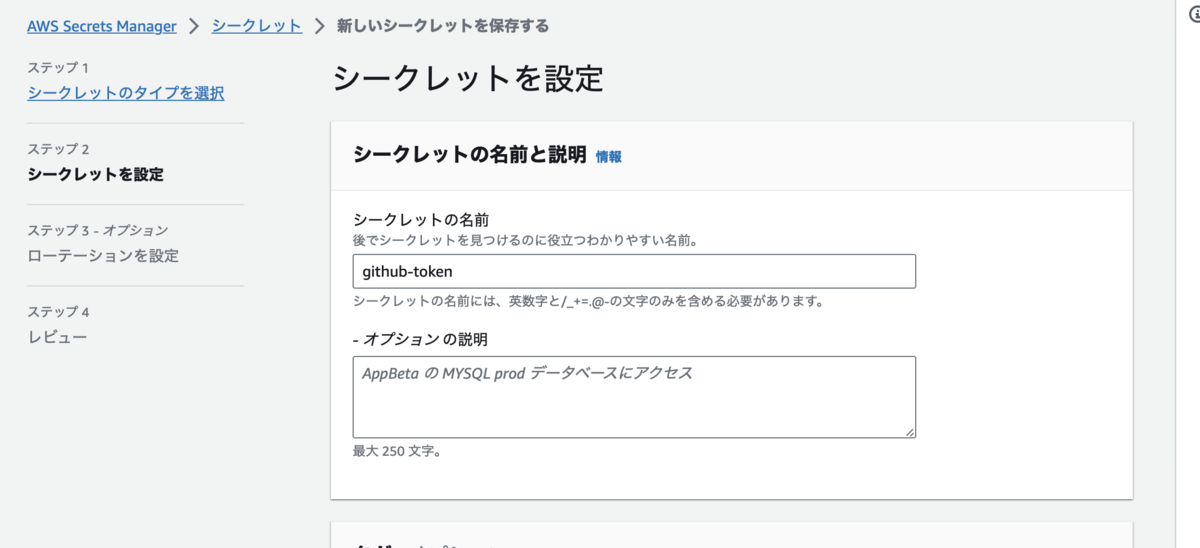
Task: Return to step 1 シークレットのタイプを選択
Action: (x=126, y=93)
